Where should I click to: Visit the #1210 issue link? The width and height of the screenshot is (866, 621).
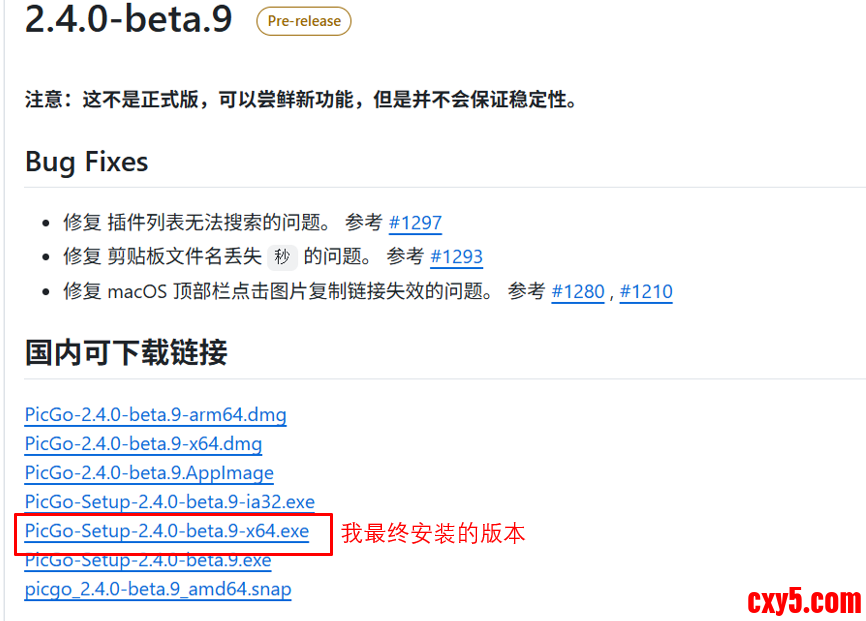[646, 291]
